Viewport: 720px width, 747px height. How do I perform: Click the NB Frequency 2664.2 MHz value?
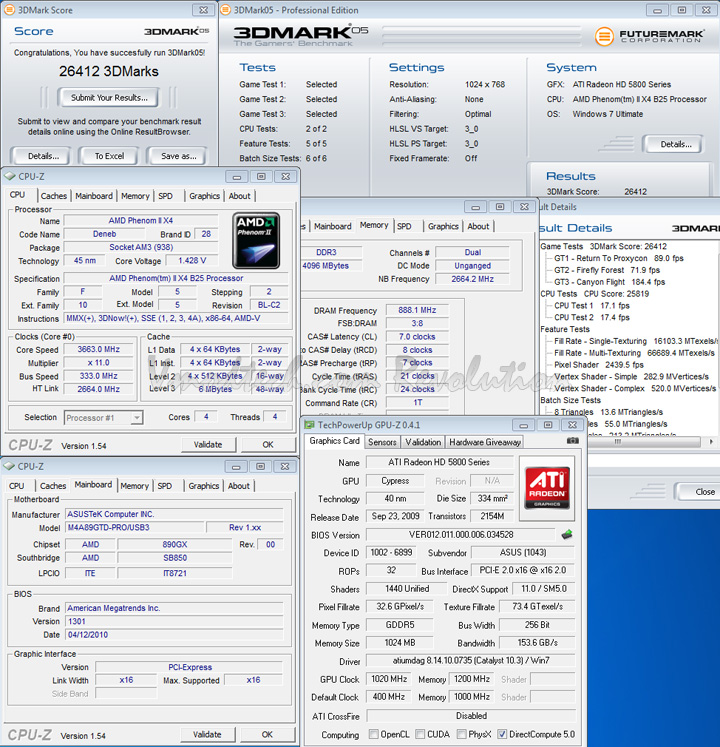(x=472, y=279)
